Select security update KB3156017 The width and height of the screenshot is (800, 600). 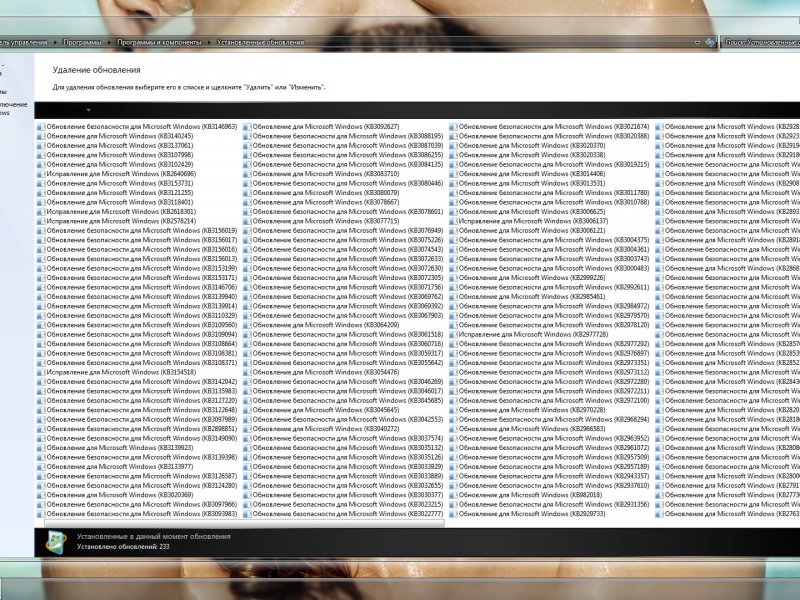tap(137, 240)
